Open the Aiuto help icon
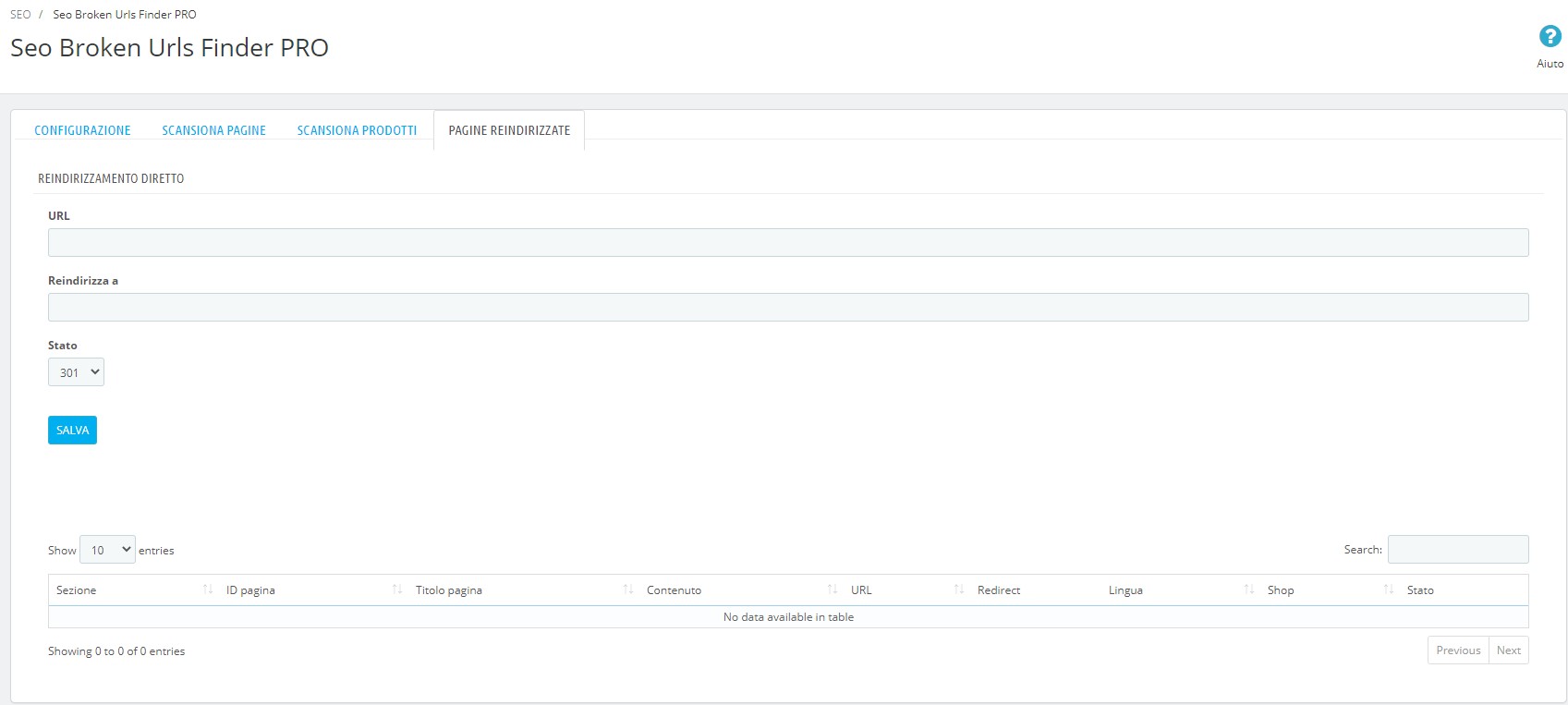 [1550, 37]
